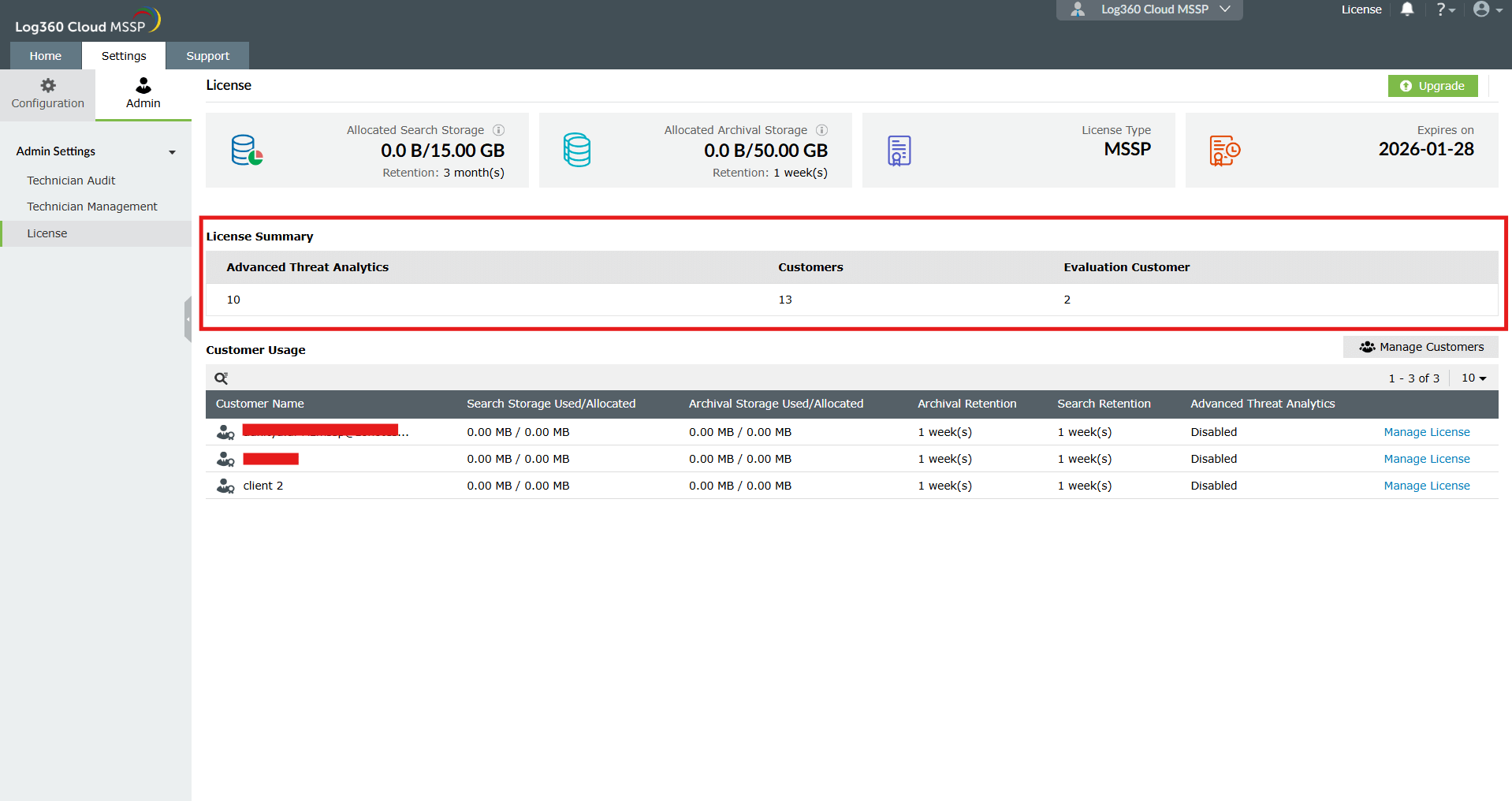
Task: Open the customer usage table search icon
Action: click(x=222, y=378)
